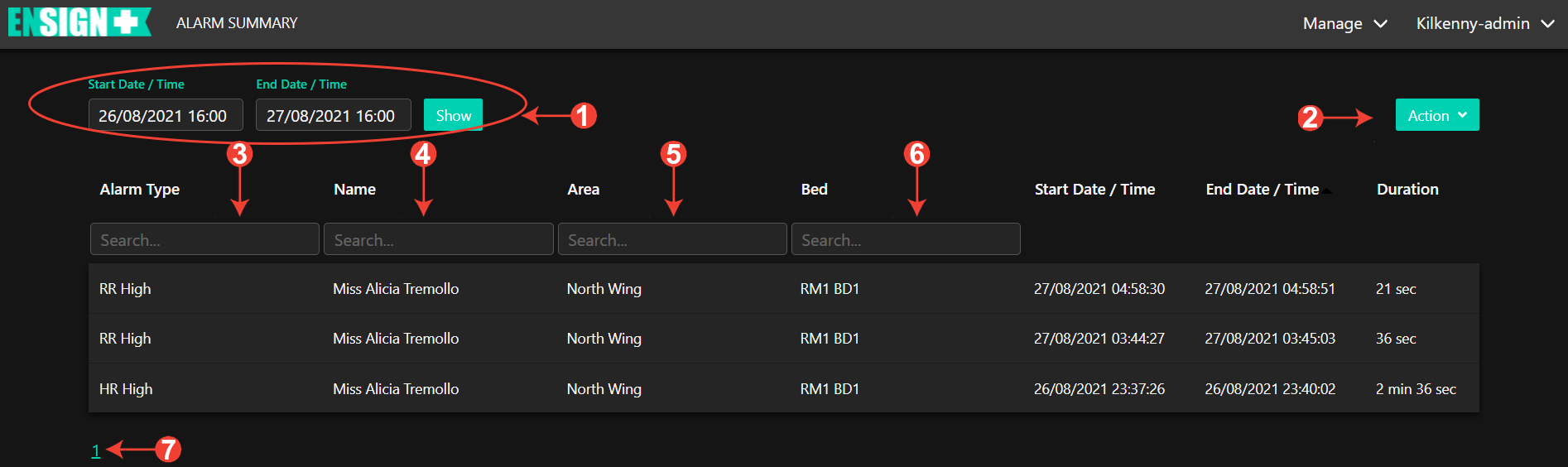
Task: Focus the Bed search box
Action: [x=905, y=239]
